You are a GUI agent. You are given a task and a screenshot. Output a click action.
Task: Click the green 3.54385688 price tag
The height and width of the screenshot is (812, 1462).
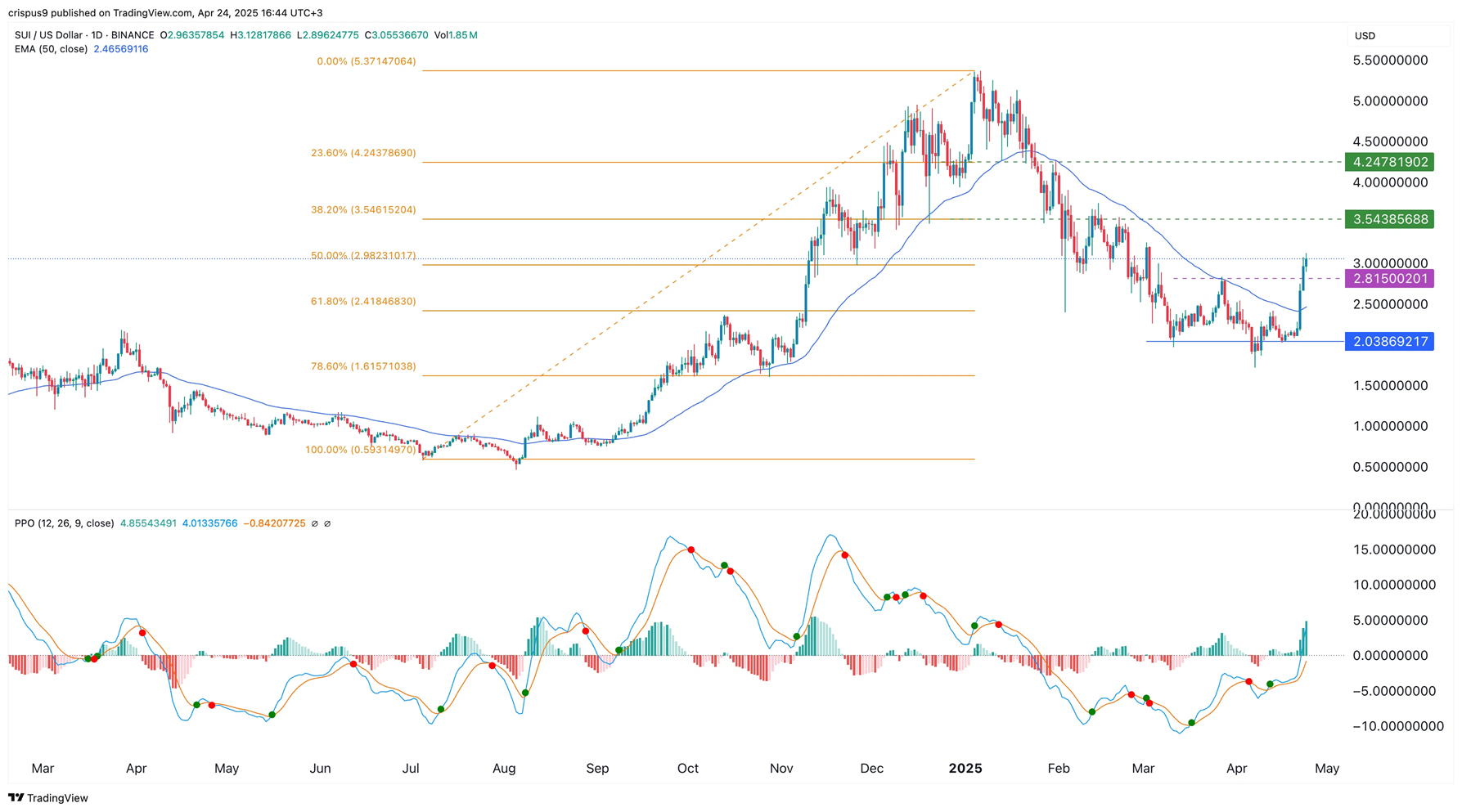[x=1389, y=219]
